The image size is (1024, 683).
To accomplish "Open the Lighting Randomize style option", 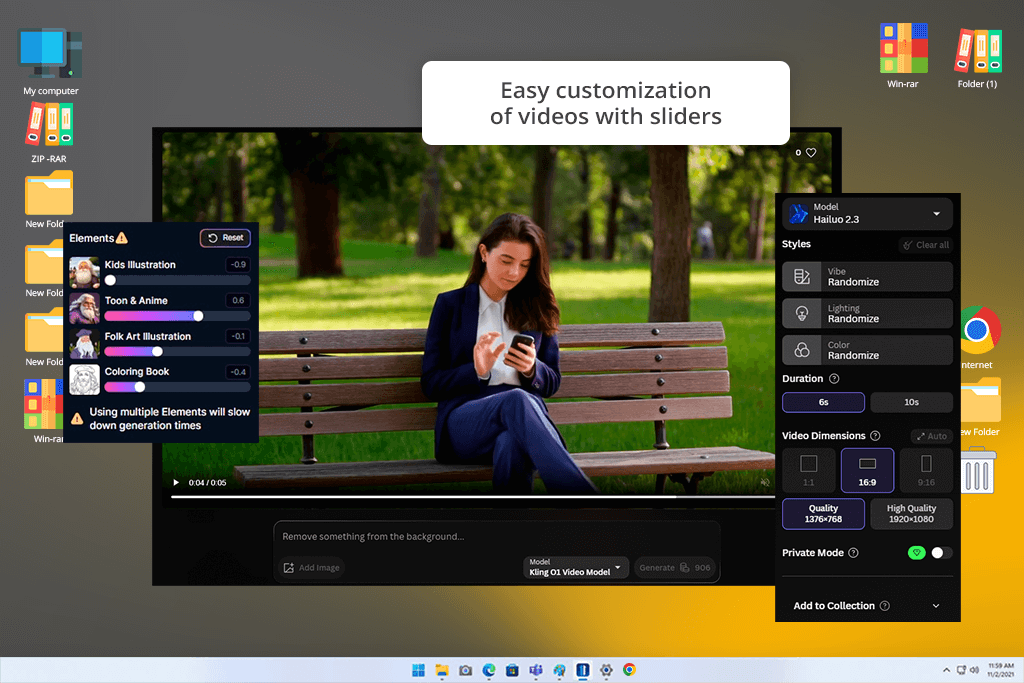I will [867, 313].
